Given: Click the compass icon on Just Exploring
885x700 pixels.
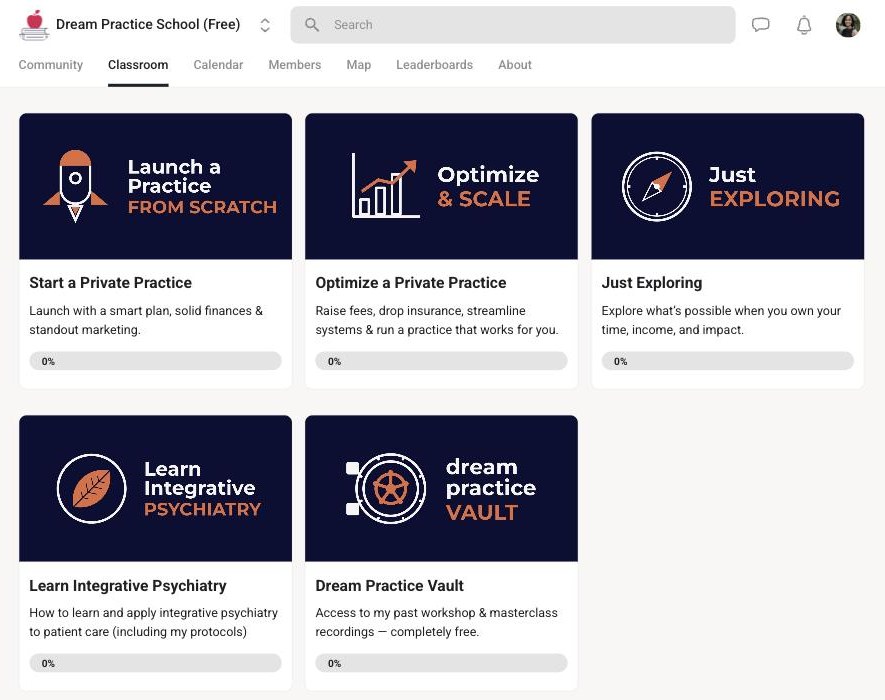Looking at the screenshot, I should pyautogui.click(x=656, y=186).
